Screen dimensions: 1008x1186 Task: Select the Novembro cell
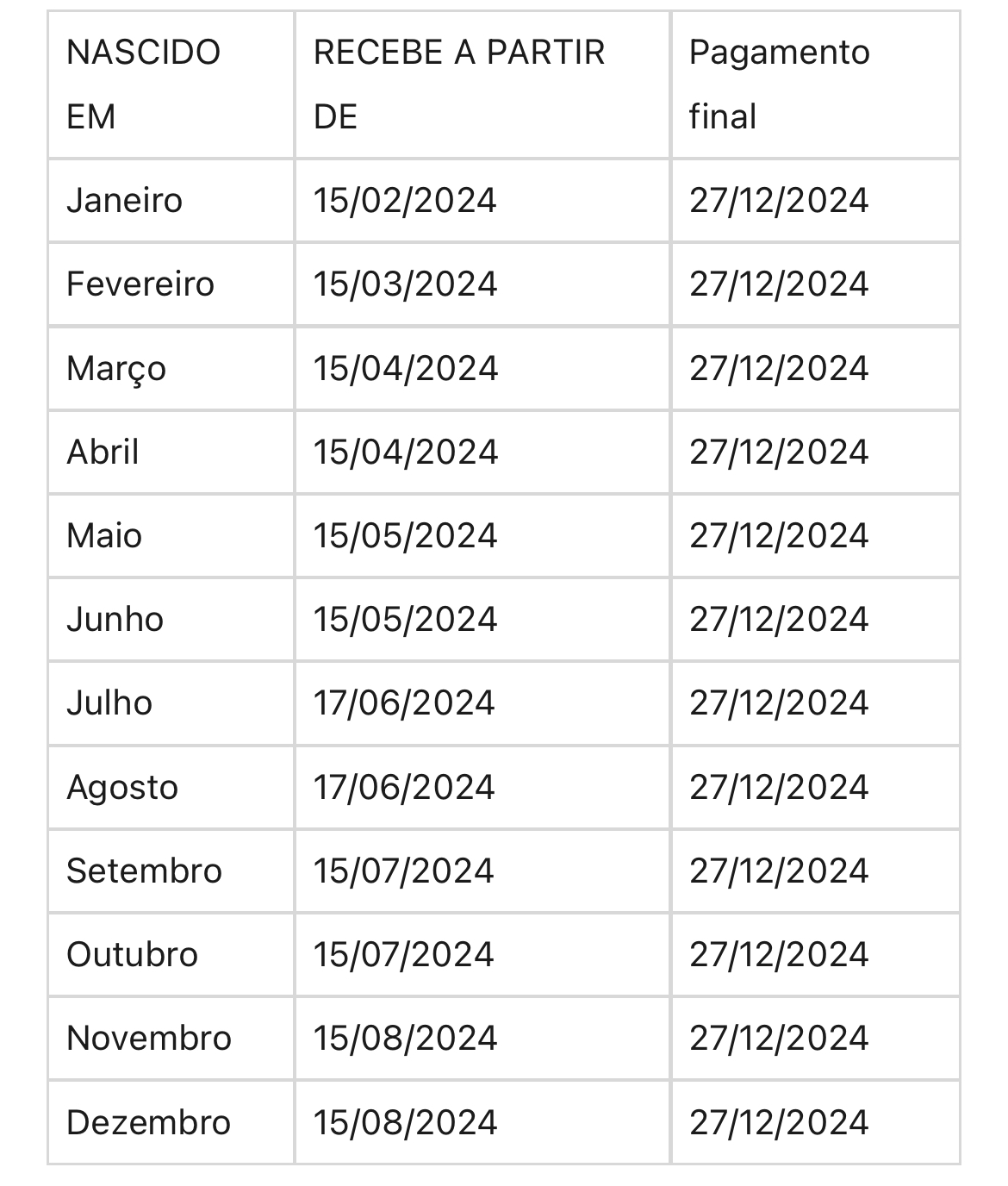coord(171,1038)
